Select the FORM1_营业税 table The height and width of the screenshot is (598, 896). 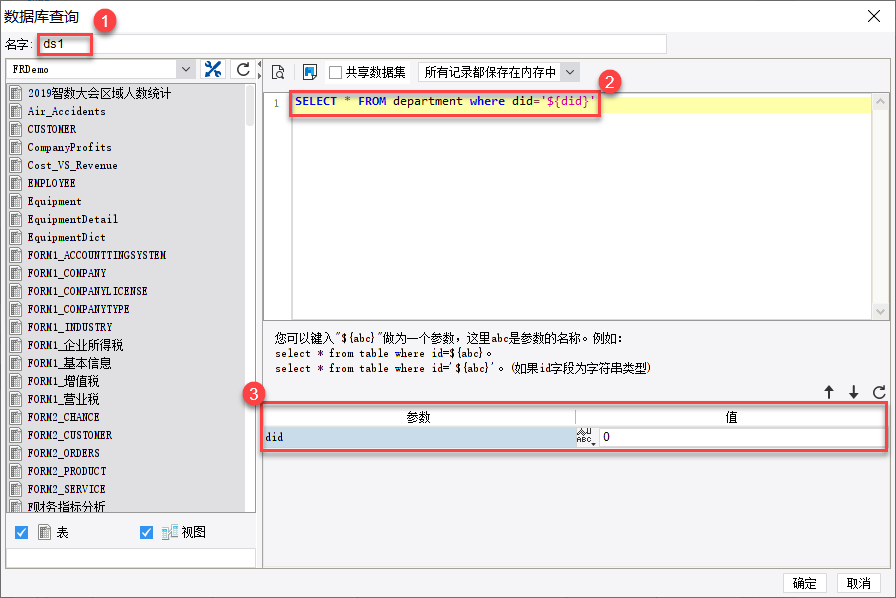coord(63,399)
